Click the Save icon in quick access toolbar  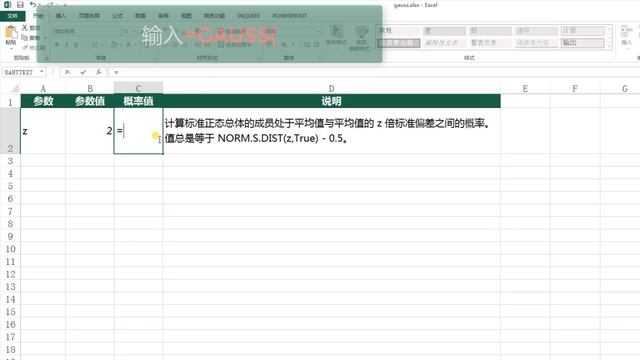(x=20, y=5)
